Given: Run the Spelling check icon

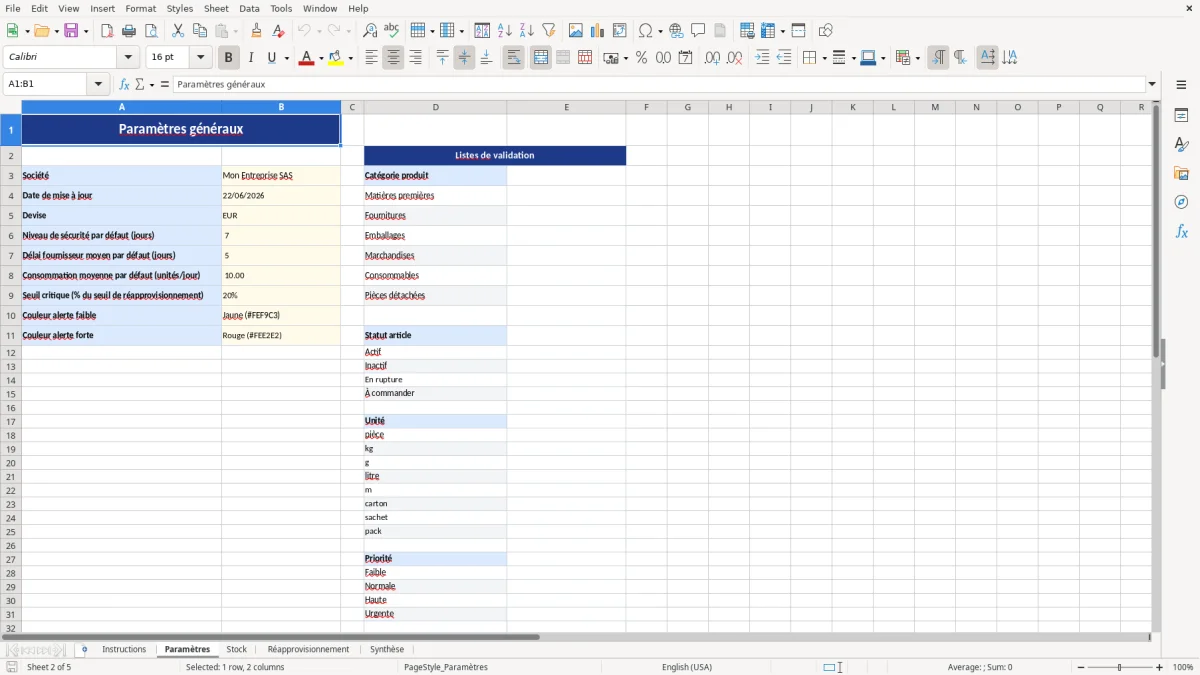Looking at the screenshot, I should click(392, 31).
